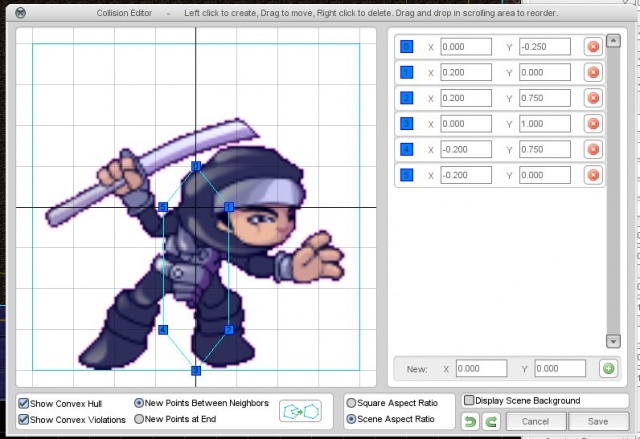Enable Display Scene Background checkbox

tap(469, 400)
